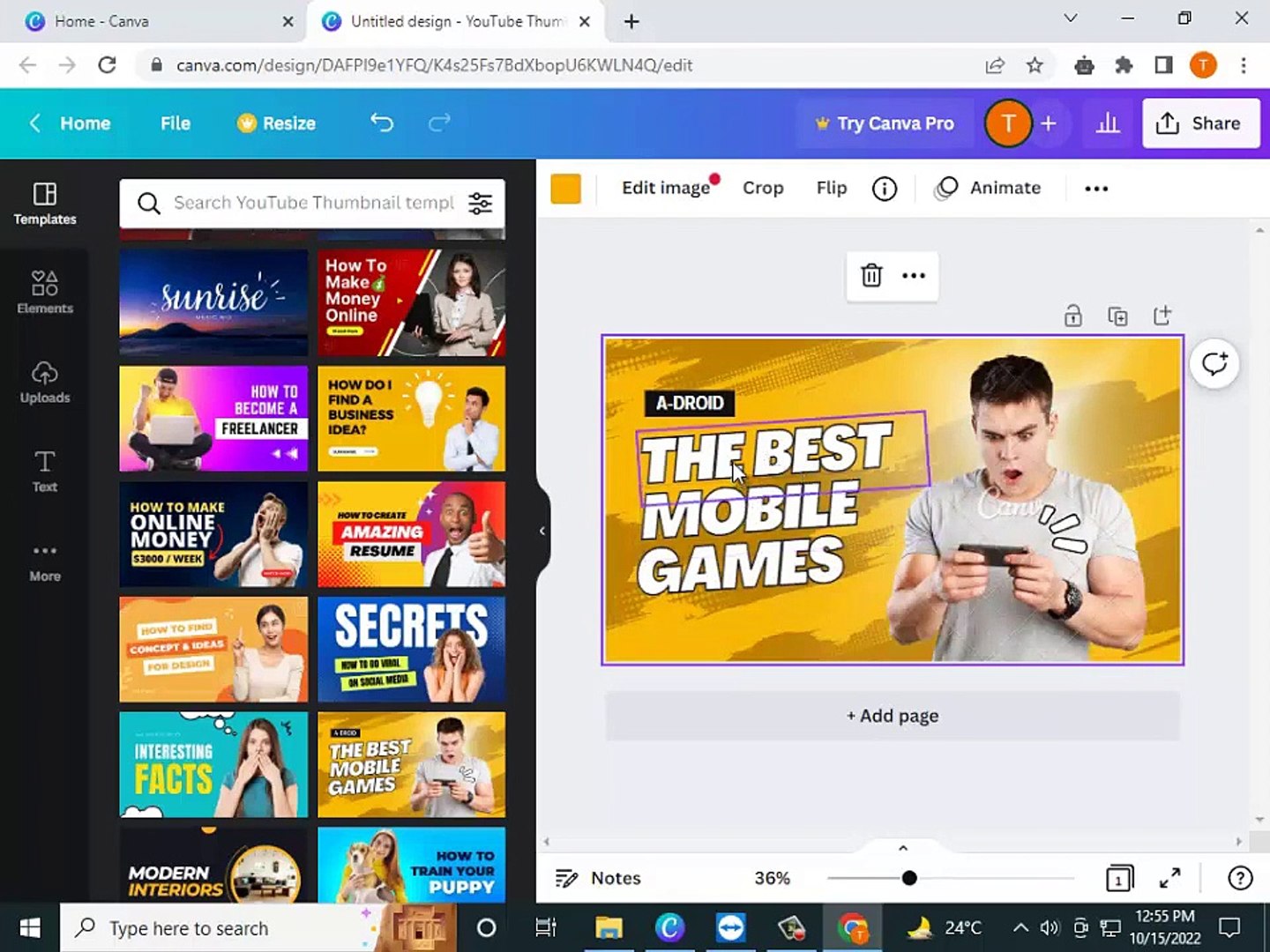Image resolution: width=1270 pixels, height=952 pixels.
Task: Enter fullscreen presentation mode
Action: [x=1170, y=878]
